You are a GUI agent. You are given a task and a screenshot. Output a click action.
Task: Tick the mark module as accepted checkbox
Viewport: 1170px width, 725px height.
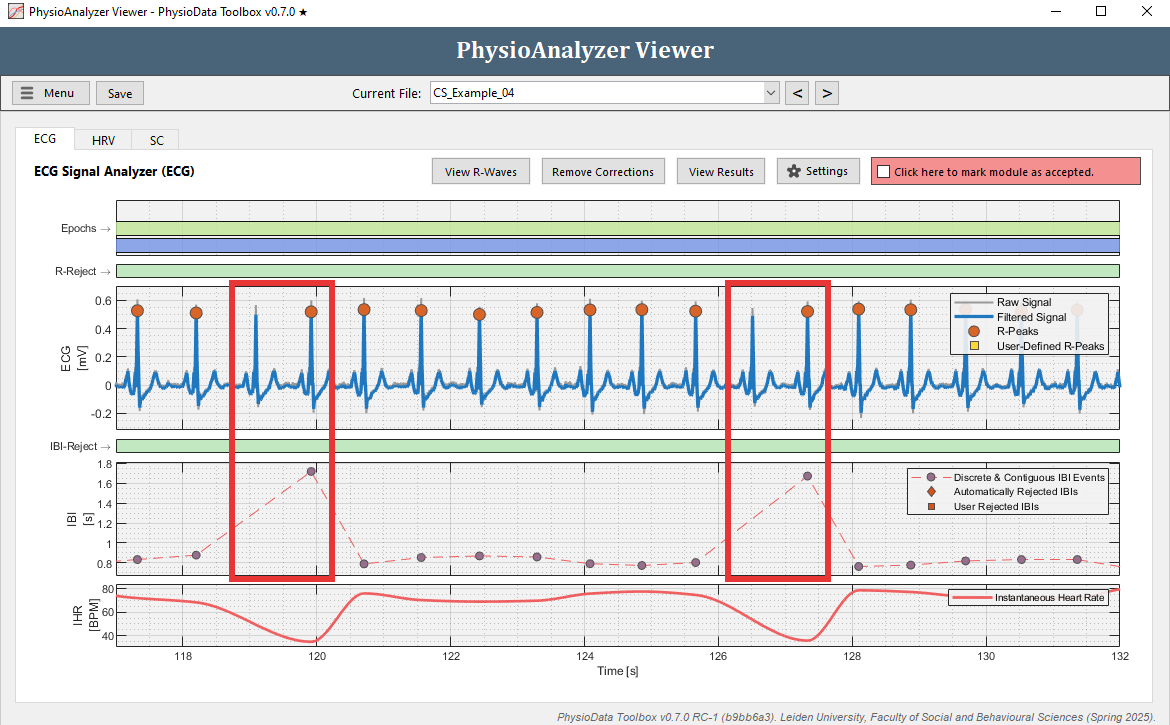[883, 172]
